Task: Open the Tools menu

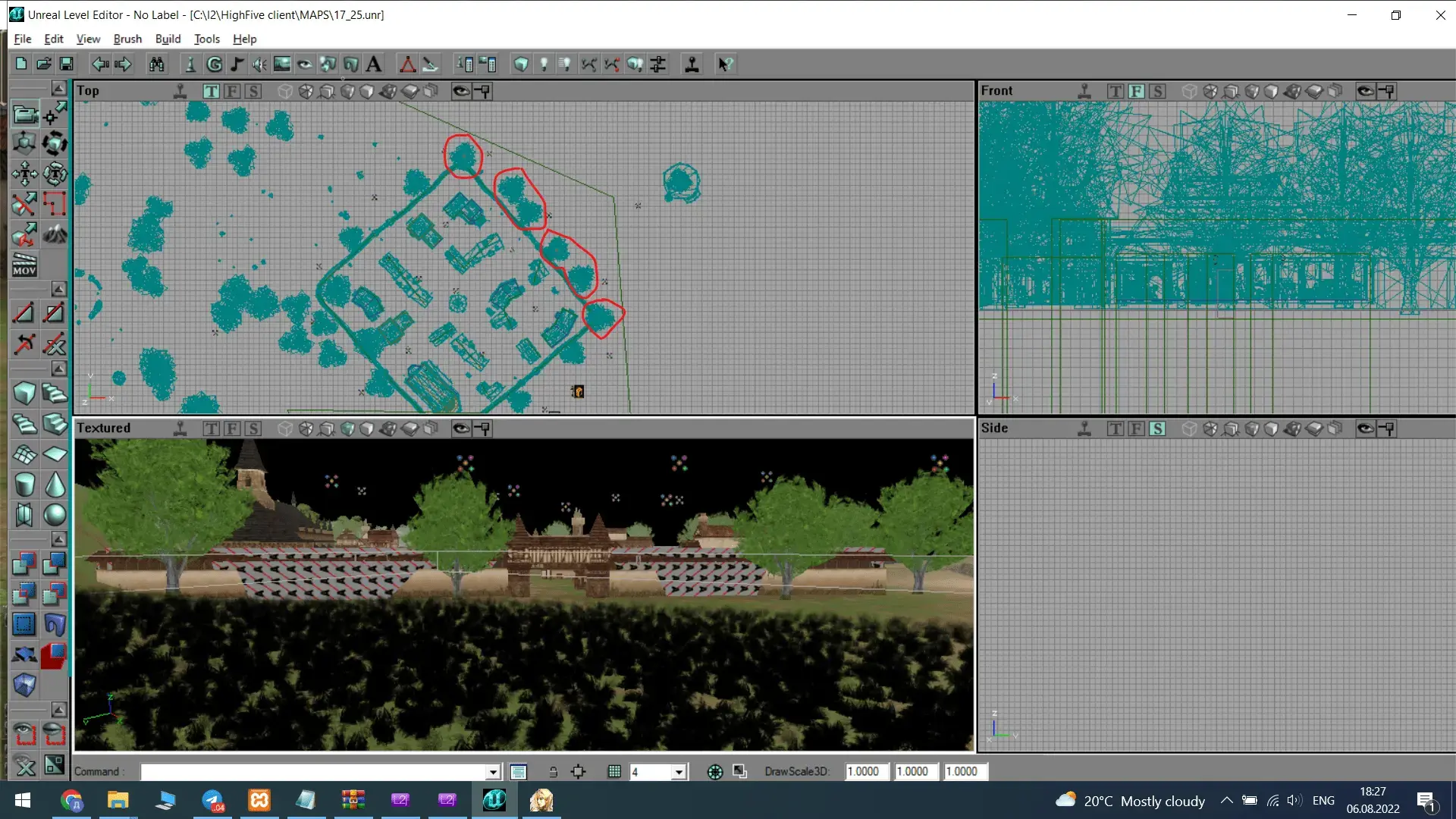Action: click(206, 39)
